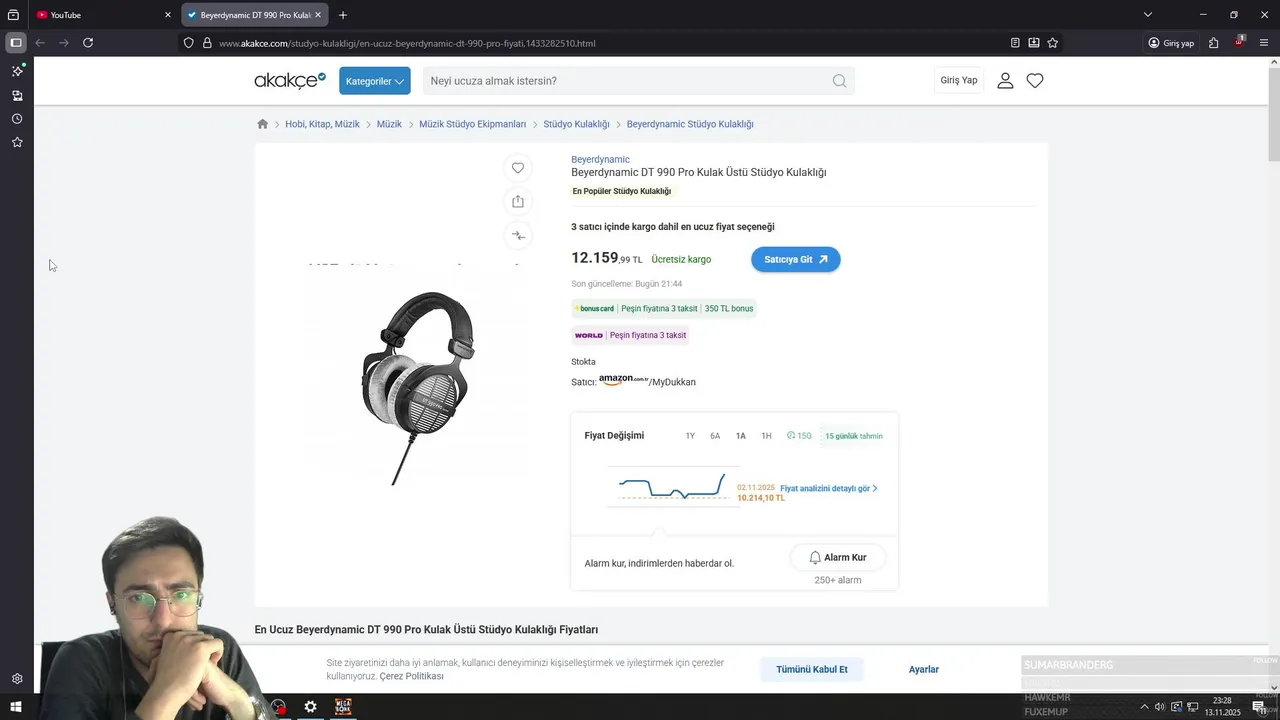
Task: Click tracking protection shield icon
Action: pos(188,43)
